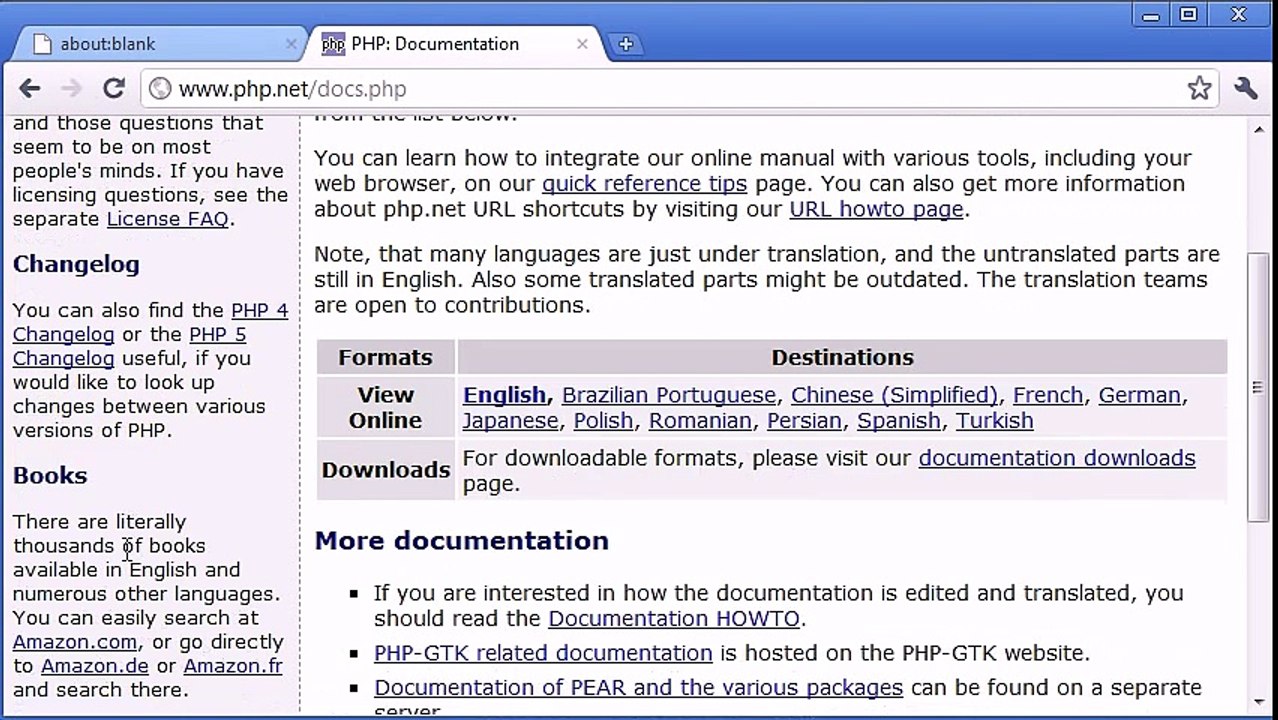Open the wrench settings menu
Viewport: 1278px width, 720px height.
[x=1245, y=88]
